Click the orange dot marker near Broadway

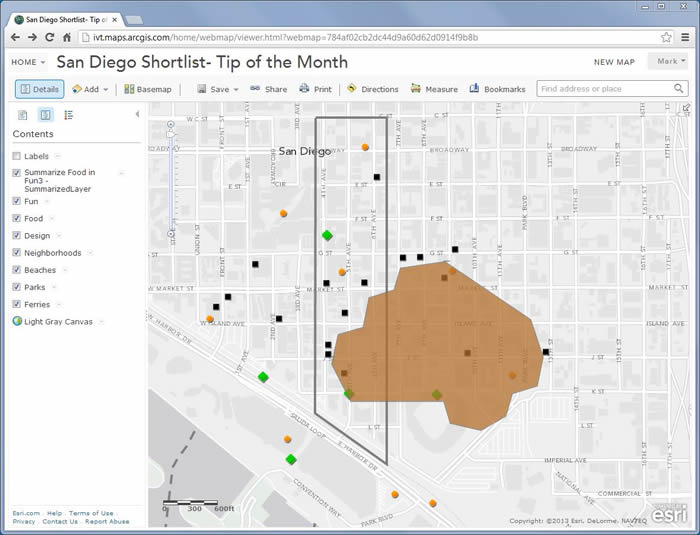pyautogui.click(x=365, y=147)
